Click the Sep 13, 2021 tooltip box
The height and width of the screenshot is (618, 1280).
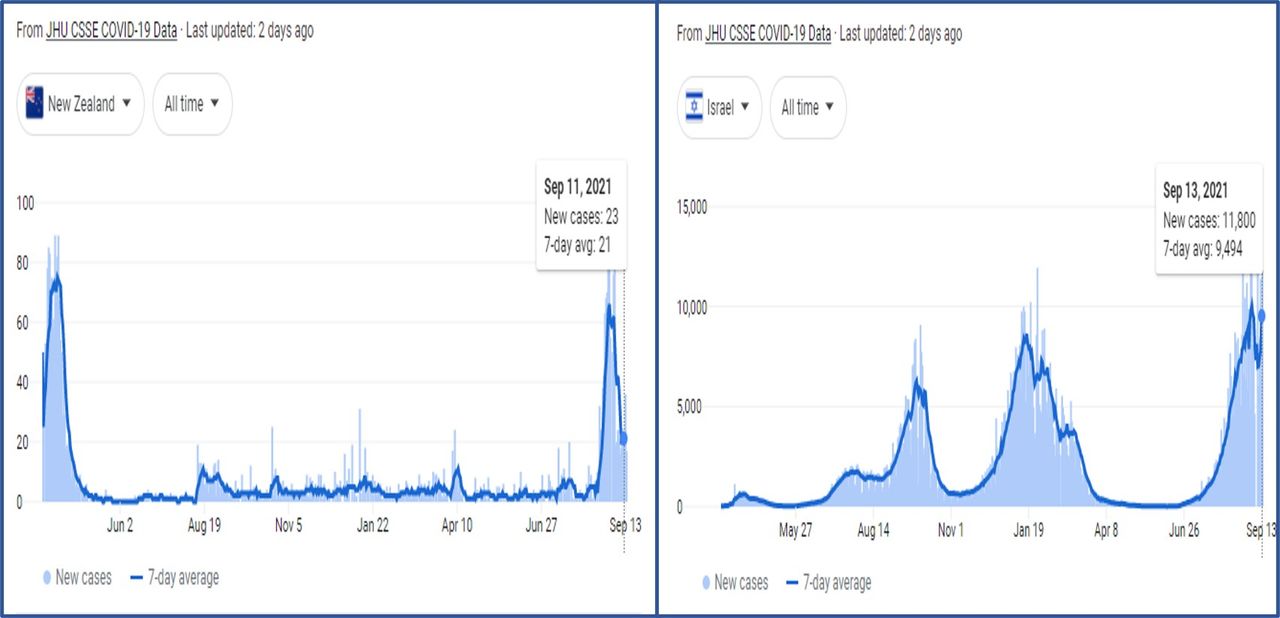click(1209, 220)
